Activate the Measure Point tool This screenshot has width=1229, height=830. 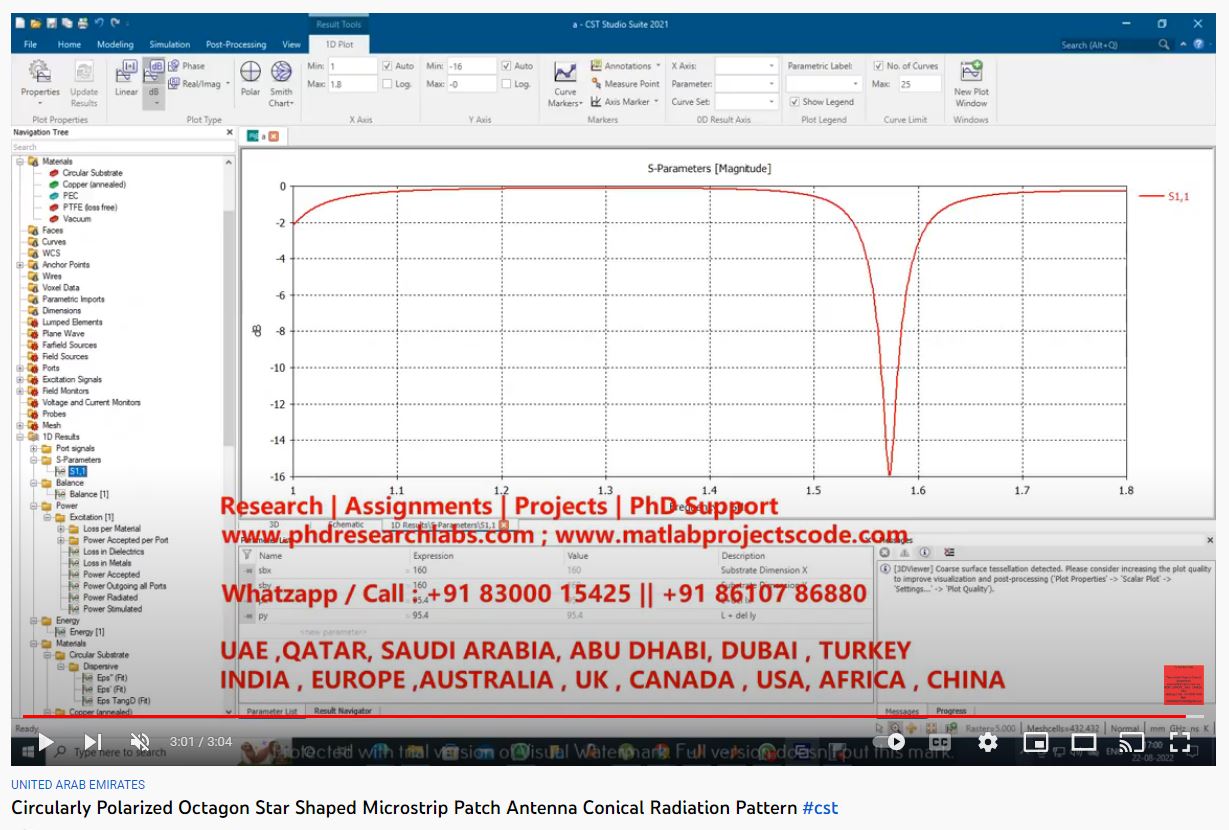pos(625,84)
